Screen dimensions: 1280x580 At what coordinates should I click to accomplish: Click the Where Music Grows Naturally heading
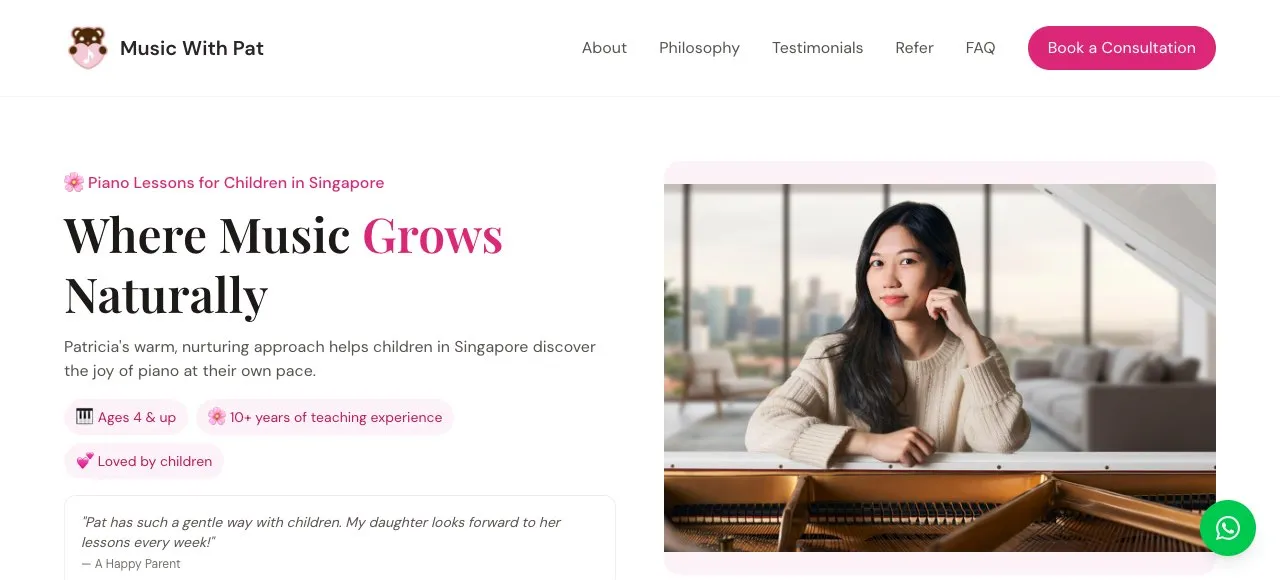coord(284,265)
